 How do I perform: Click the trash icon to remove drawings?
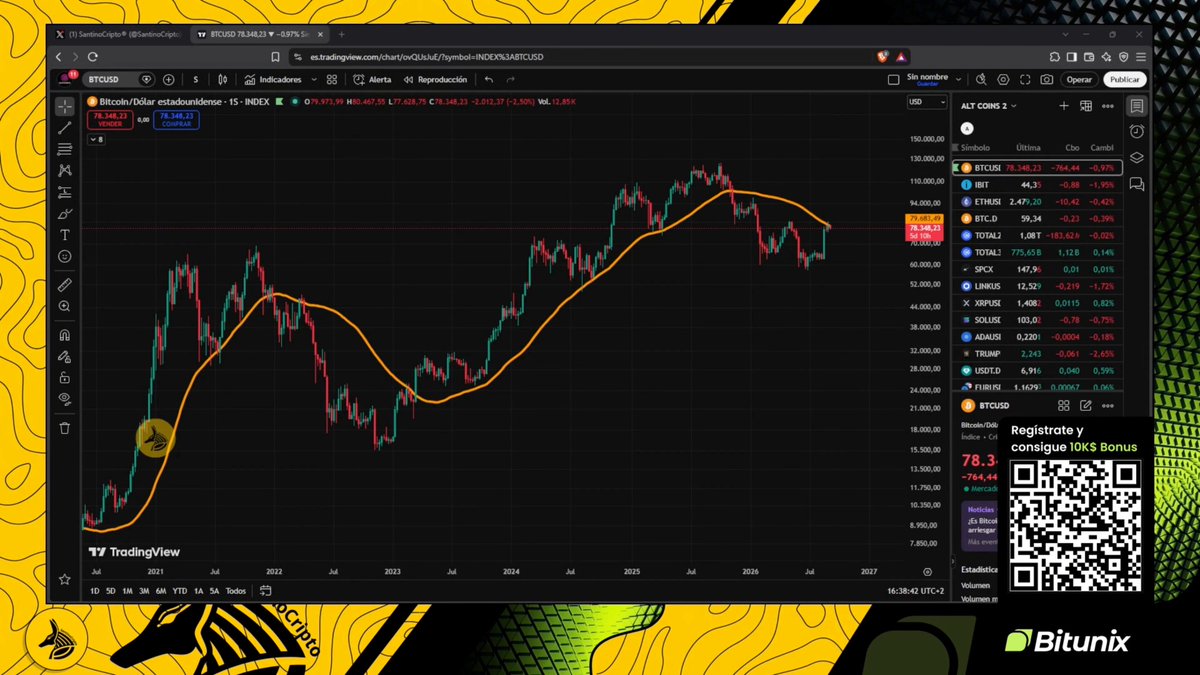[x=65, y=428]
